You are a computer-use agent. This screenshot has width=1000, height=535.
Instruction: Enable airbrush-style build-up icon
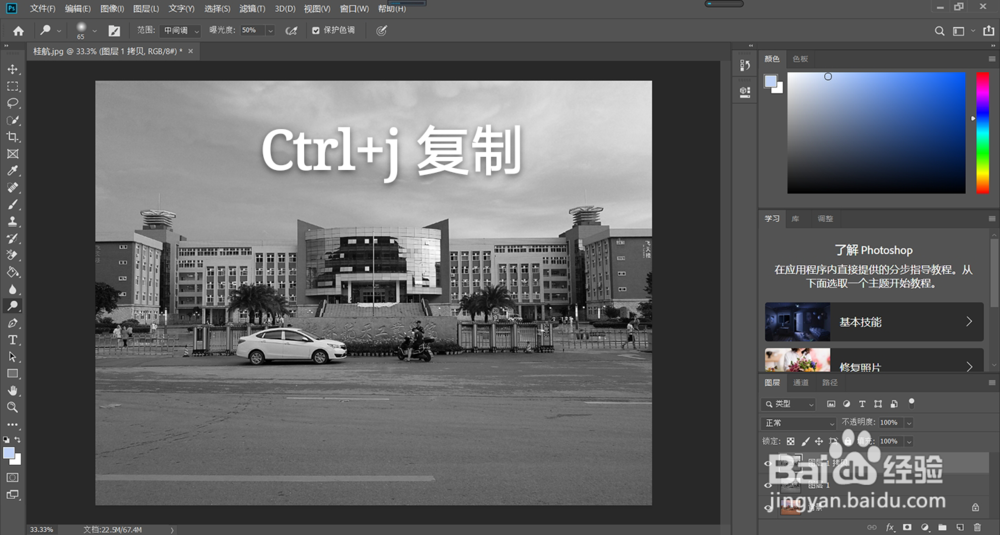coord(291,31)
